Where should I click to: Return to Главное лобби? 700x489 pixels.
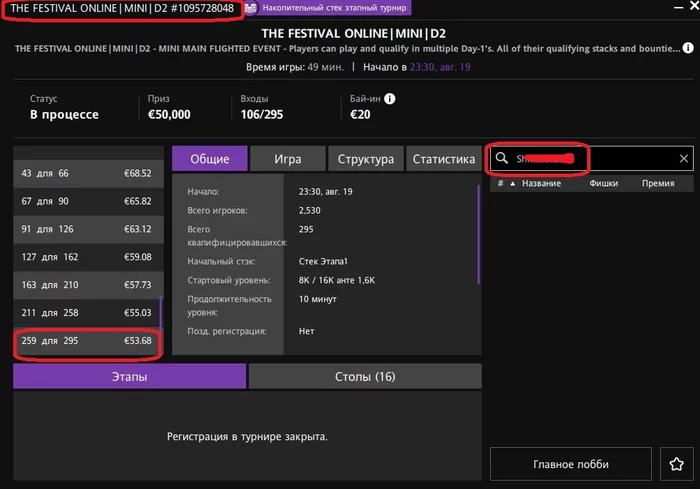[570, 464]
